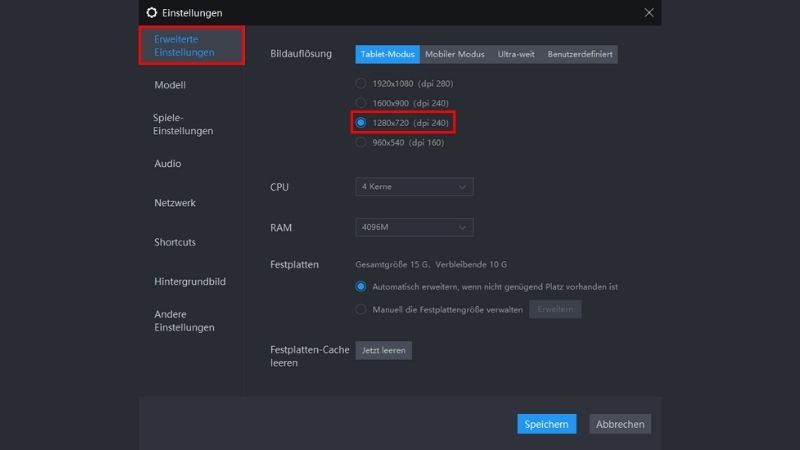Open Erweiterte Einstellungen section
800x450 pixels.
click(x=192, y=45)
